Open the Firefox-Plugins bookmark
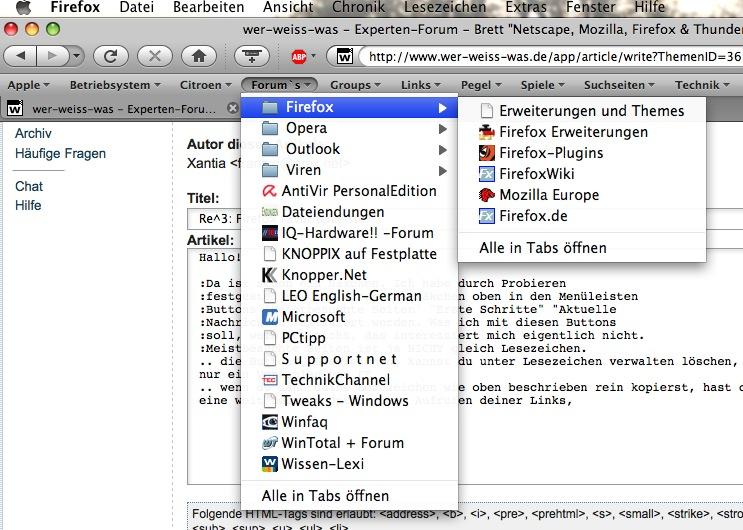The height and width of the screenshot is (530, 743). pyautogui.click(x=550, y=153)
